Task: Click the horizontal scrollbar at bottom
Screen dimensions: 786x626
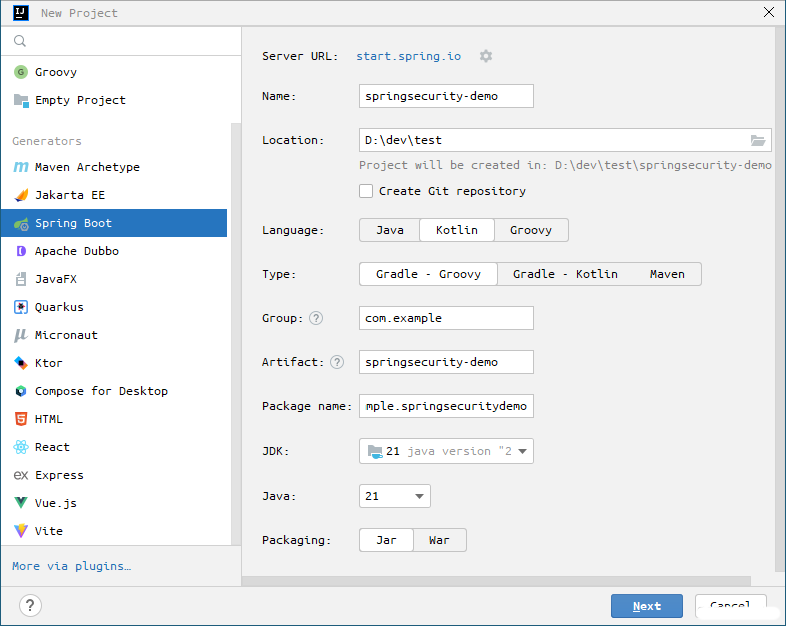Action: coord(496,581)
